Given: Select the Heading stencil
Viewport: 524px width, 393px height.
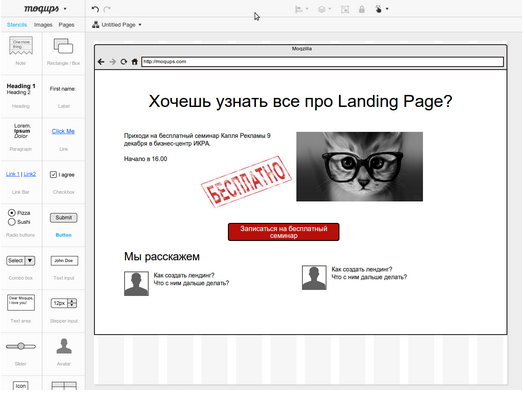Looking at the screenshot, I should pos(21,96).
